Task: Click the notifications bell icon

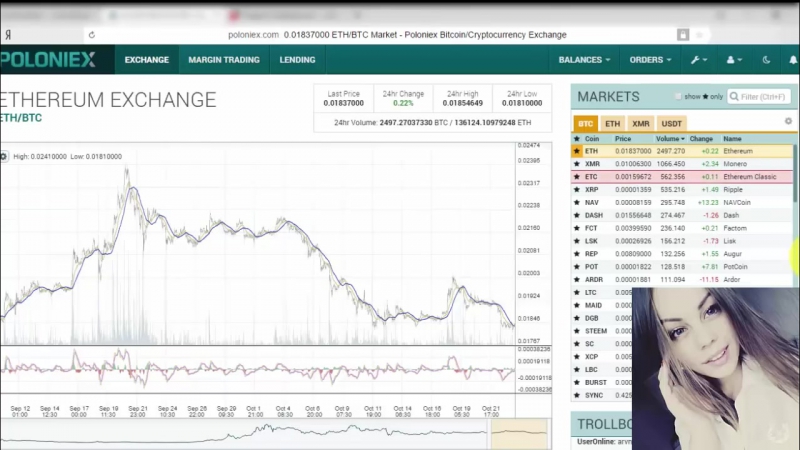Action: pos(793,60)
